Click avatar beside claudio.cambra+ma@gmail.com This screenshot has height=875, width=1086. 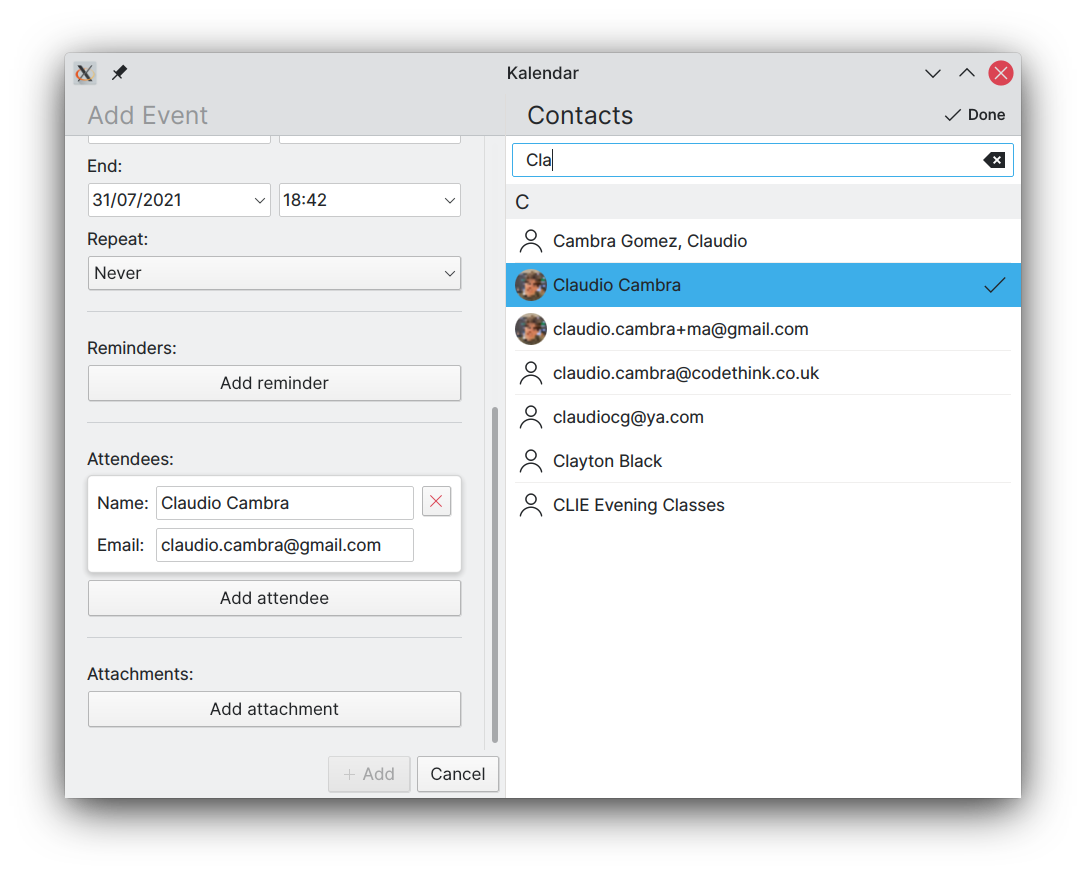[531, 329]
